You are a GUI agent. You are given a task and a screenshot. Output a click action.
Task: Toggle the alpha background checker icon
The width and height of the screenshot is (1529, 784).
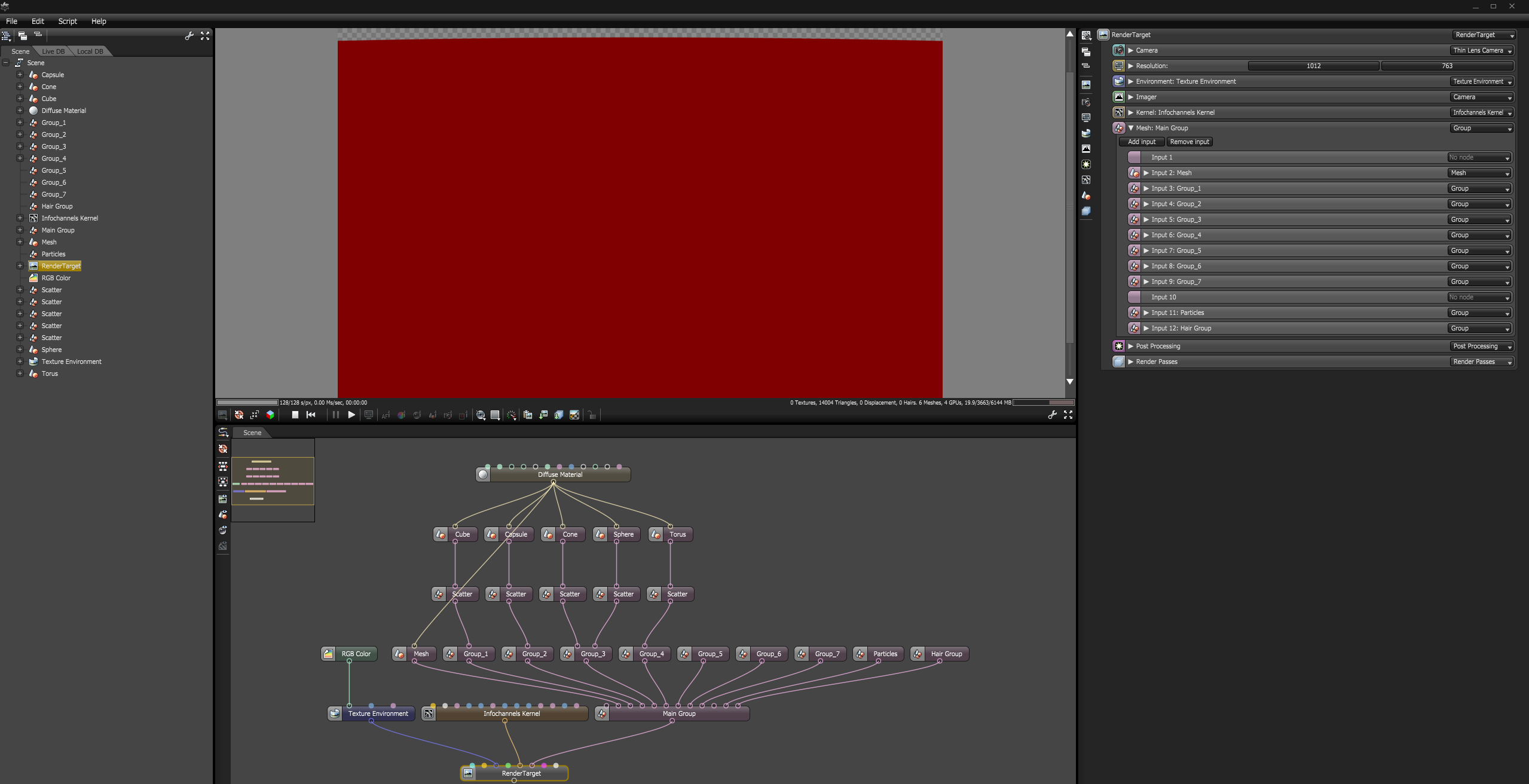tap(574, 415)
